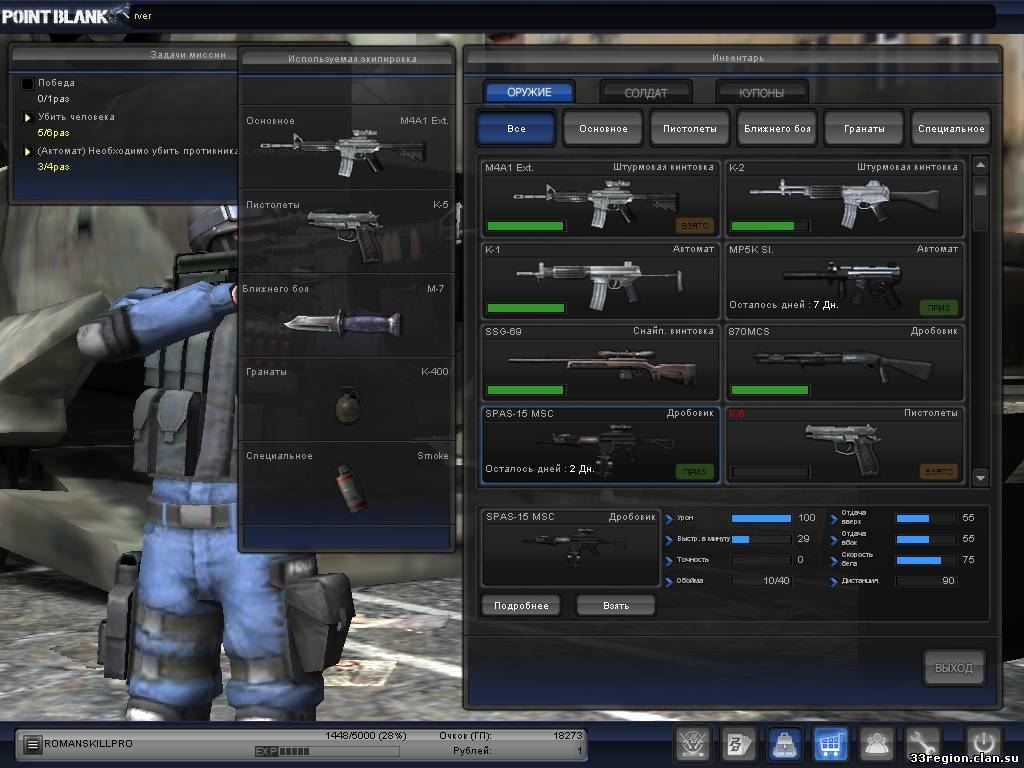1024x768 pixels.
Task: Select the Все weapon filter
Action: click(x=516, y=128)
